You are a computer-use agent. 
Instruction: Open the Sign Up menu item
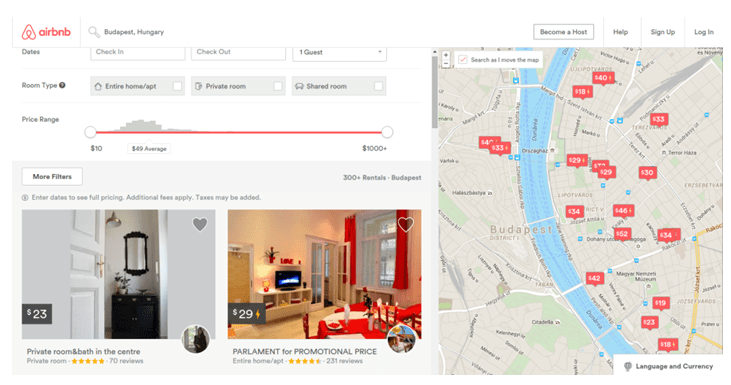pyautogui.click(x=662, y=32)
